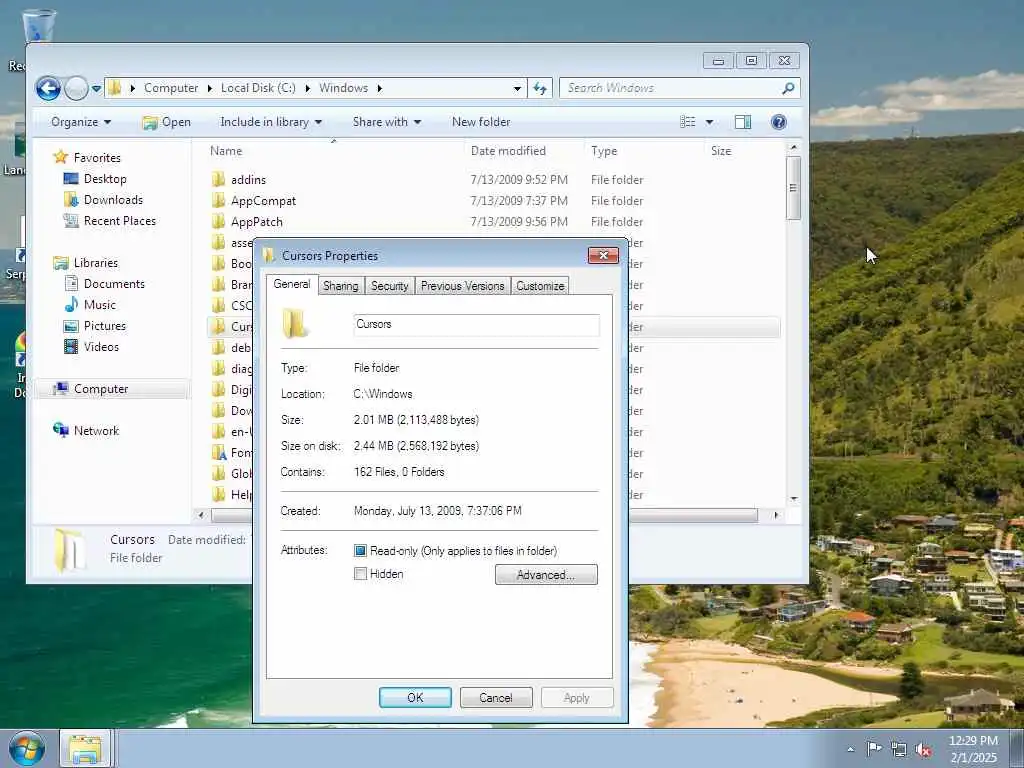Viewport: 1024px width, 768px height.
Task: Select the AppPatch folder
Action: (257, 221)
